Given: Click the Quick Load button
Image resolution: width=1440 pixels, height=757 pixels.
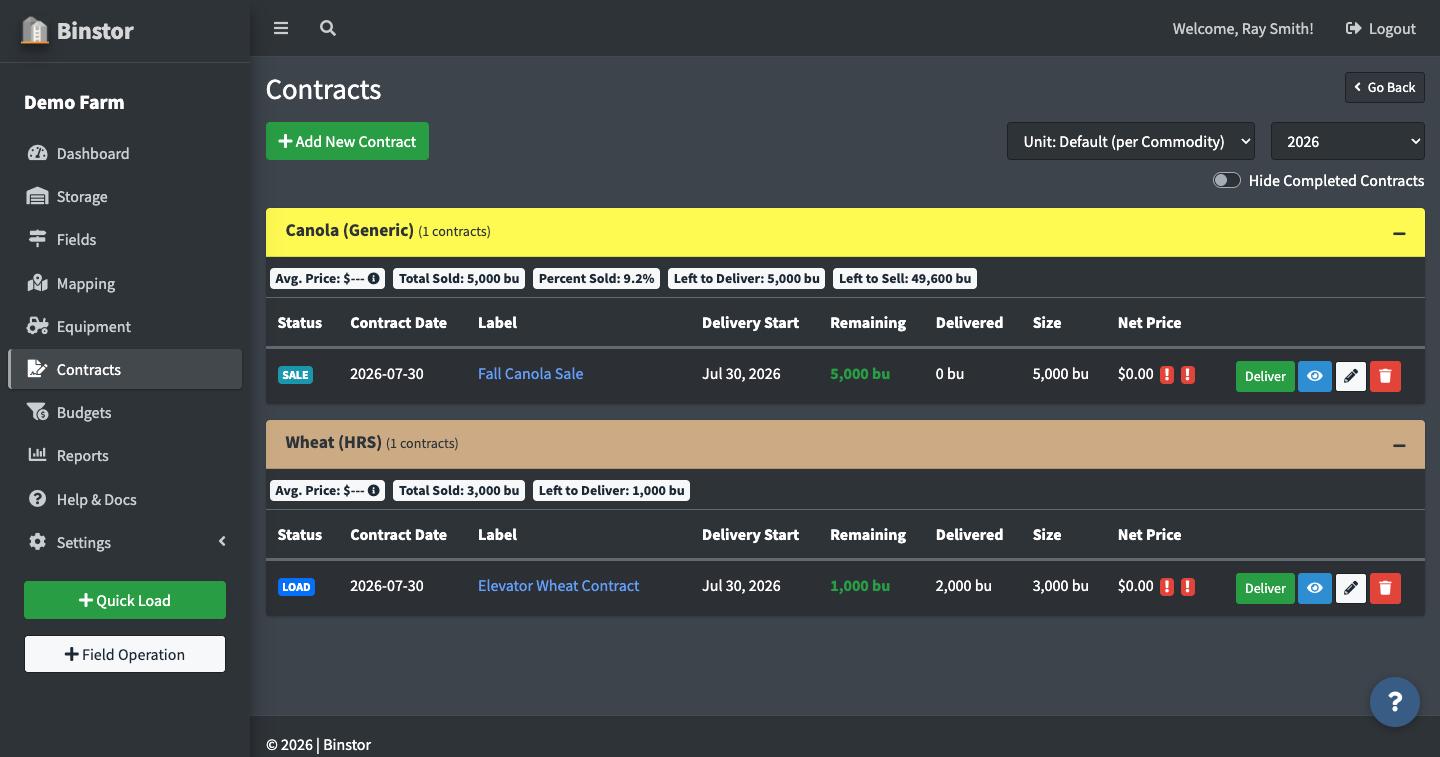Looking at the screenshot, I should click(125, 600).
